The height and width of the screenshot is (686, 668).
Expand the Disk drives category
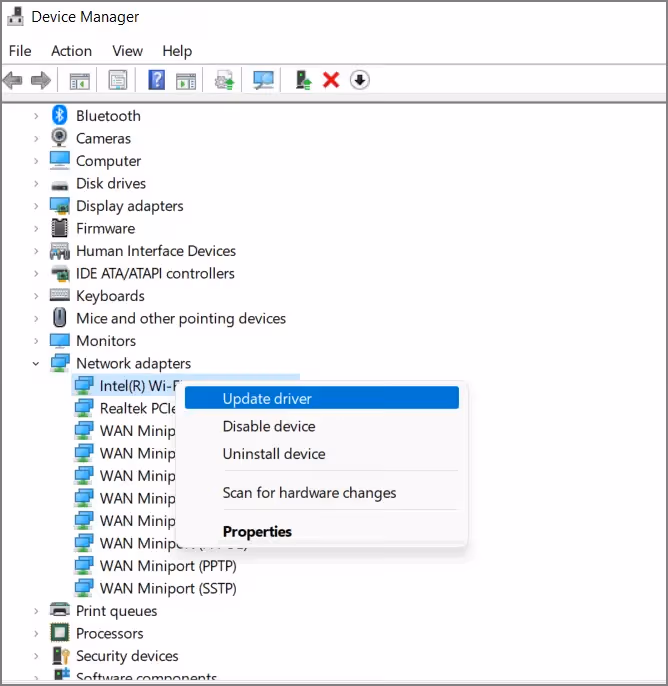pos(36,183)
